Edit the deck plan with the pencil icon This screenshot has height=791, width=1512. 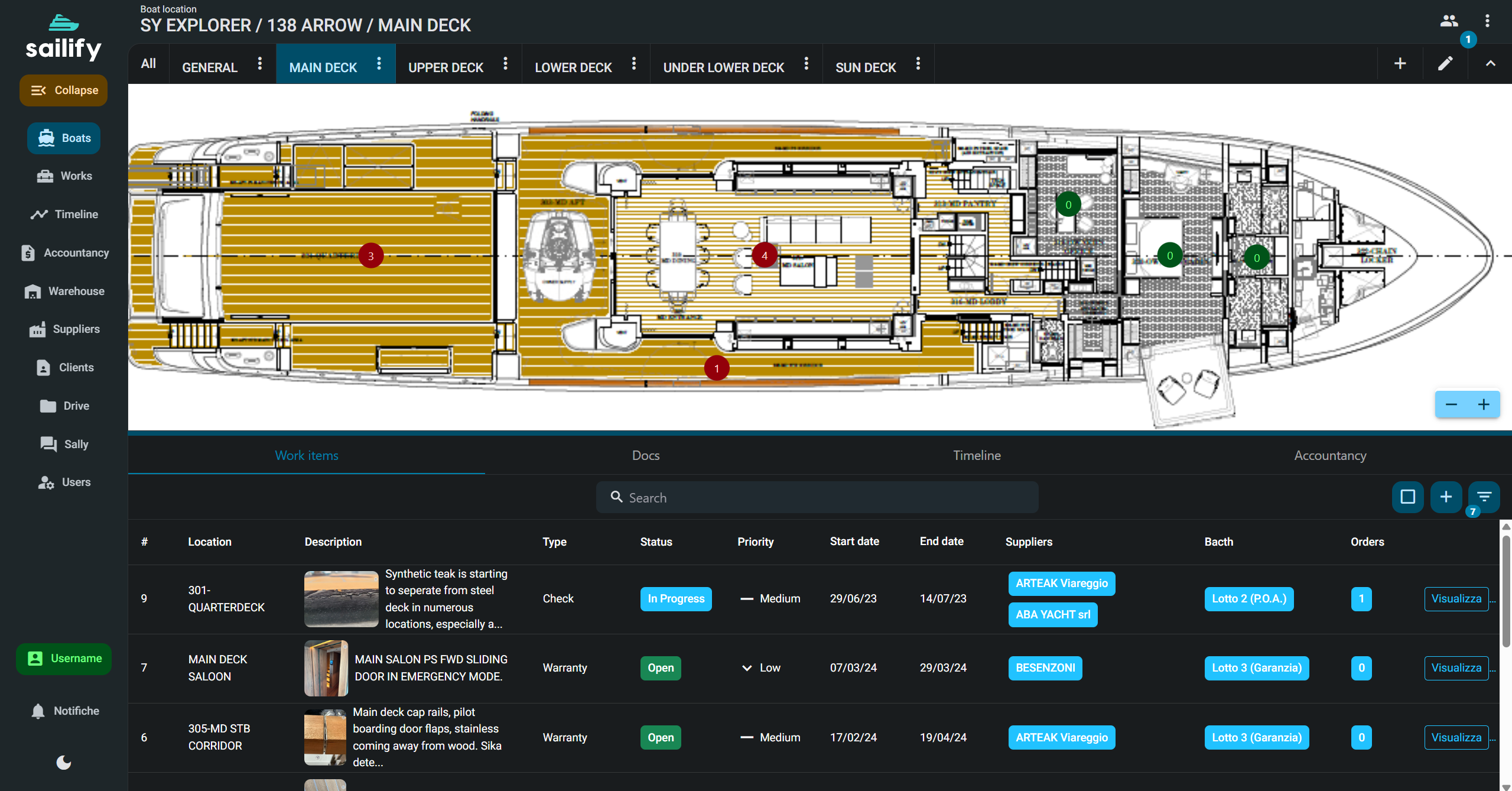coord(1445,63)
